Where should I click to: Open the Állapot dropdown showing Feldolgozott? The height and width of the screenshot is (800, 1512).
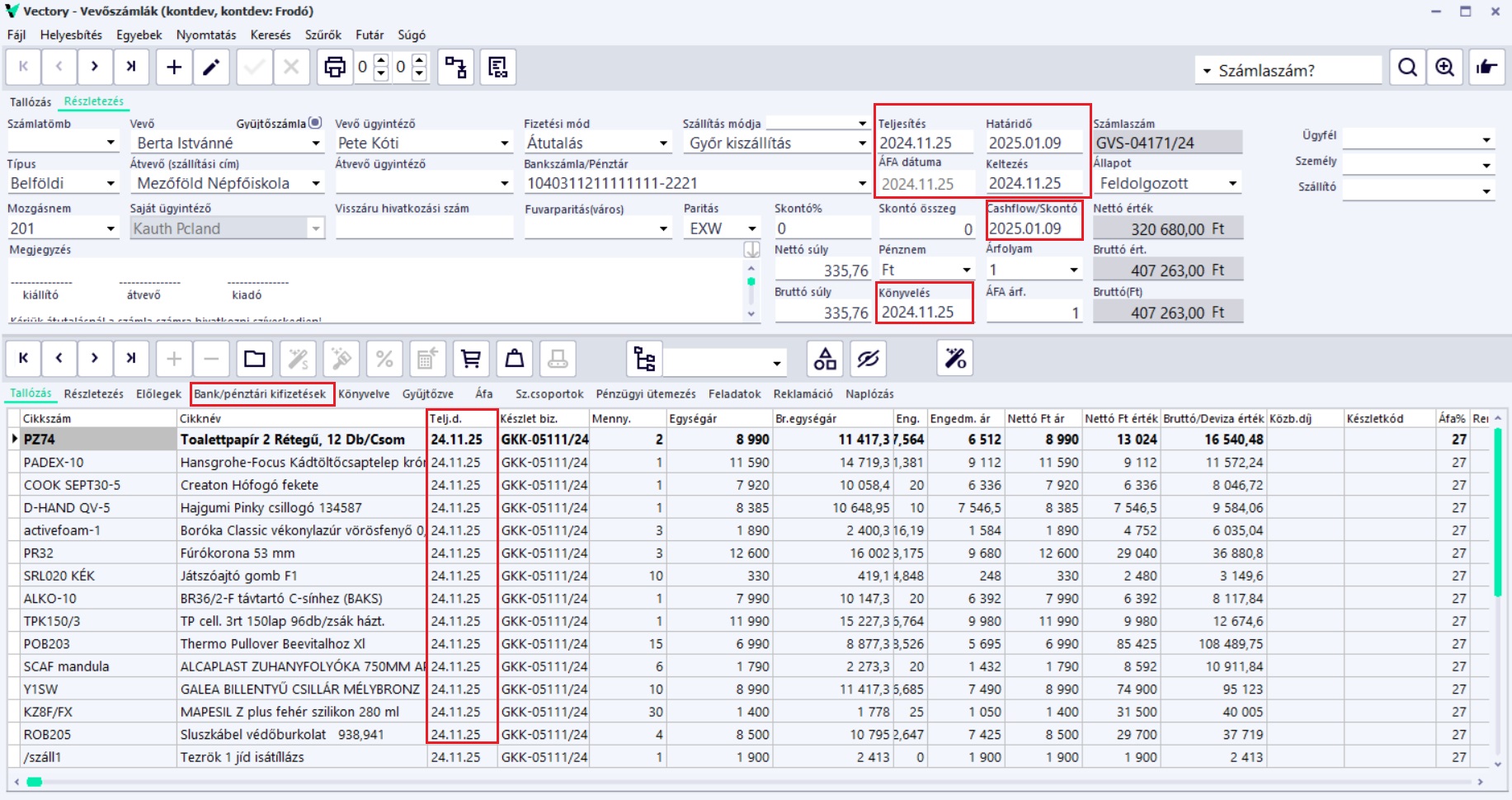point(1233,184)
